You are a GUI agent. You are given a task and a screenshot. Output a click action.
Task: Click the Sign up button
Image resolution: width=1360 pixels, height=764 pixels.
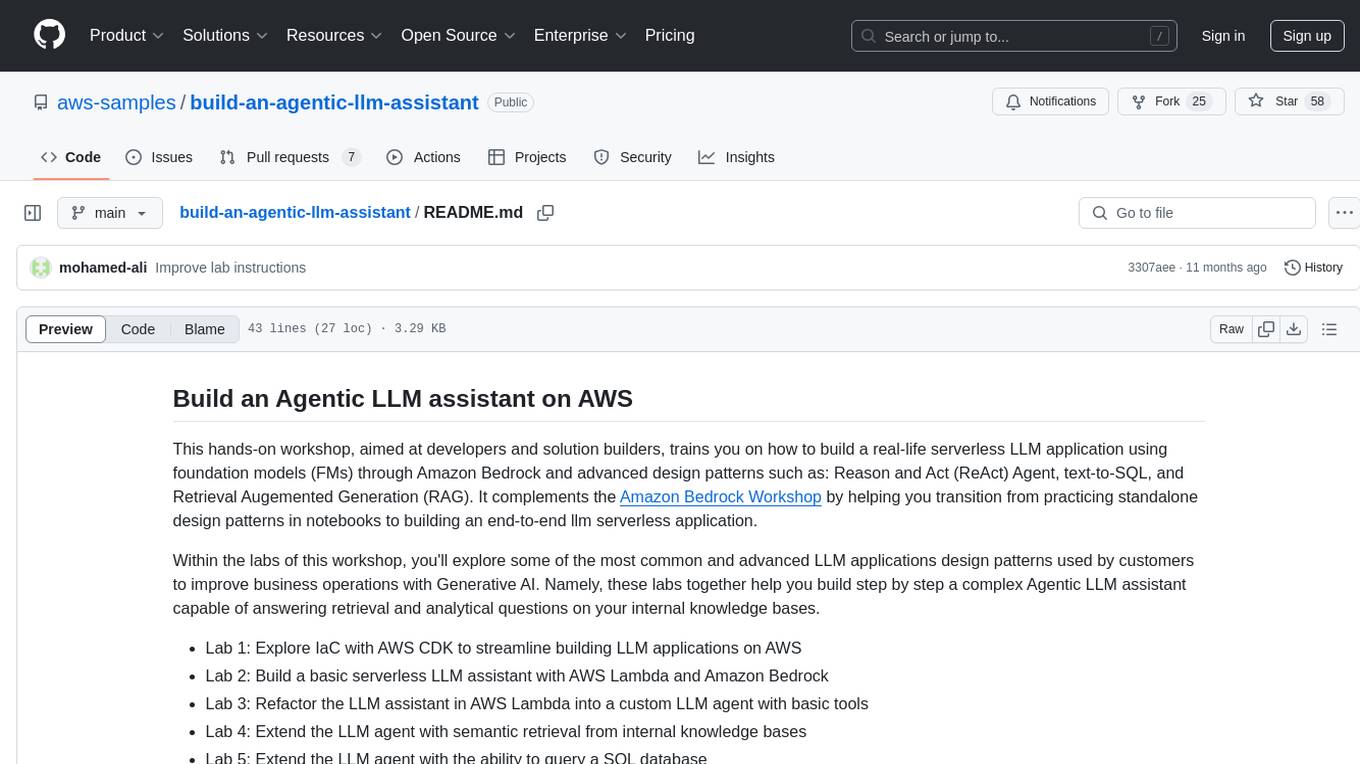click(1307, 36)
